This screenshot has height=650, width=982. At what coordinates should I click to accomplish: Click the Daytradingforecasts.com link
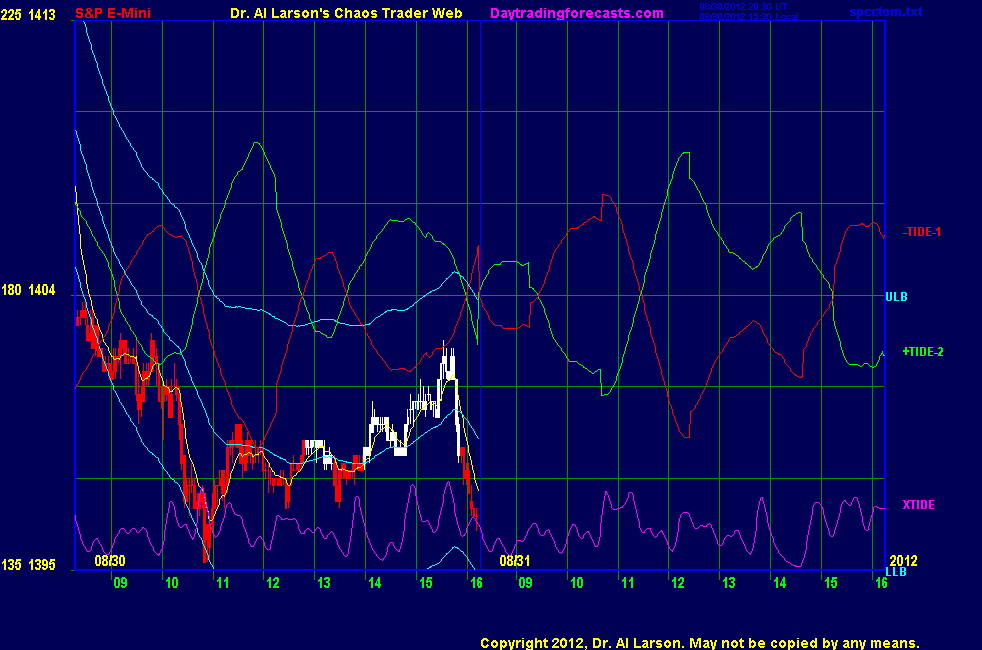[x=576, y=13]
